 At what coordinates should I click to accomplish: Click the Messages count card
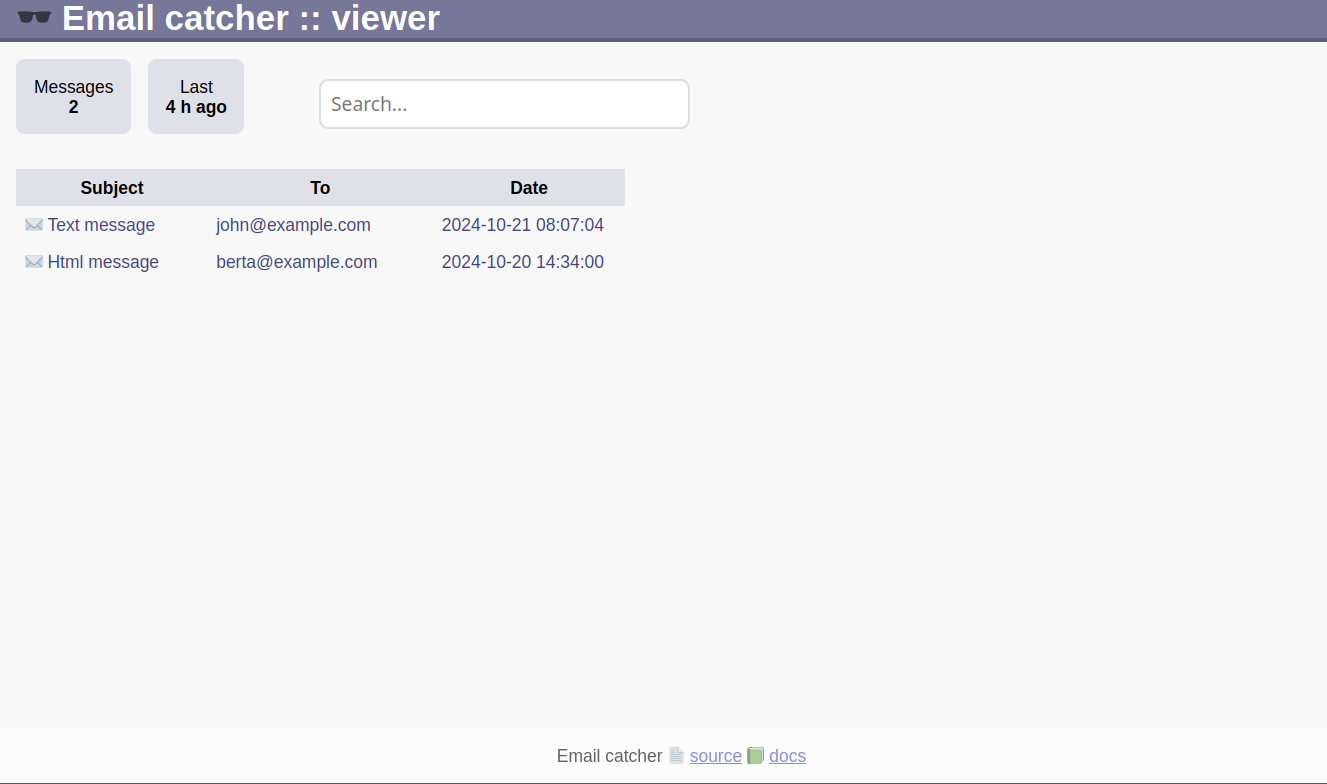coord(73,96)
